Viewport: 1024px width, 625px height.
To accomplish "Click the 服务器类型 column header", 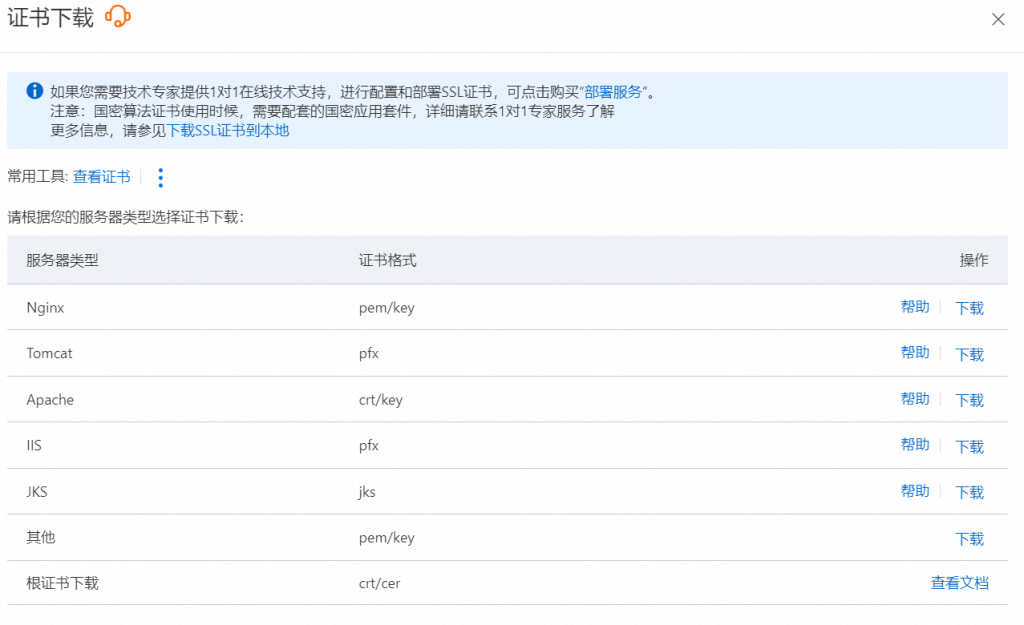I will 62,260.
